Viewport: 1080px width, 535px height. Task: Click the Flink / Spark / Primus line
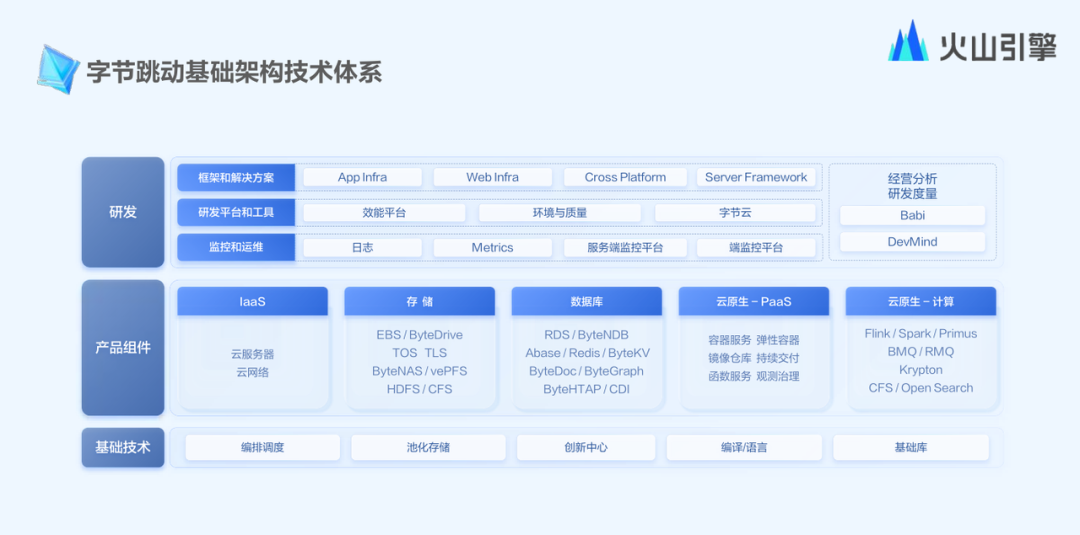[921, 333]
